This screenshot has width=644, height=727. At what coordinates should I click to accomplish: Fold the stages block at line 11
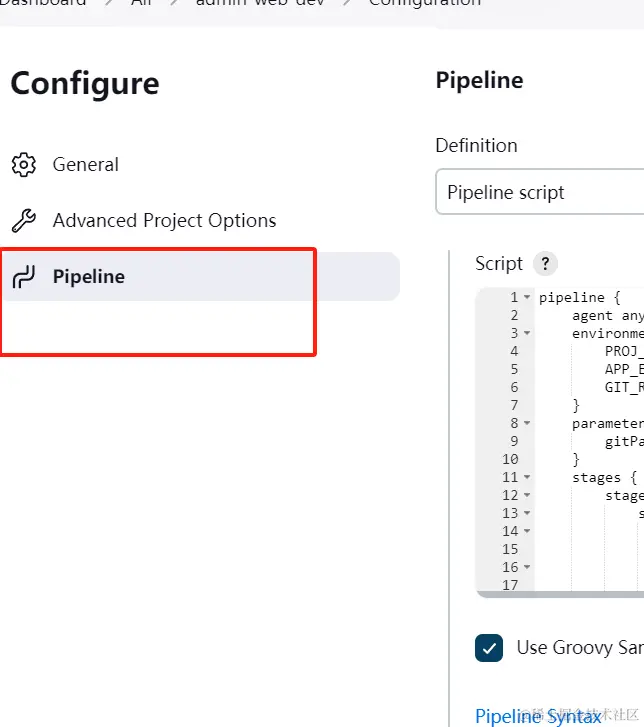click(527, 478)
